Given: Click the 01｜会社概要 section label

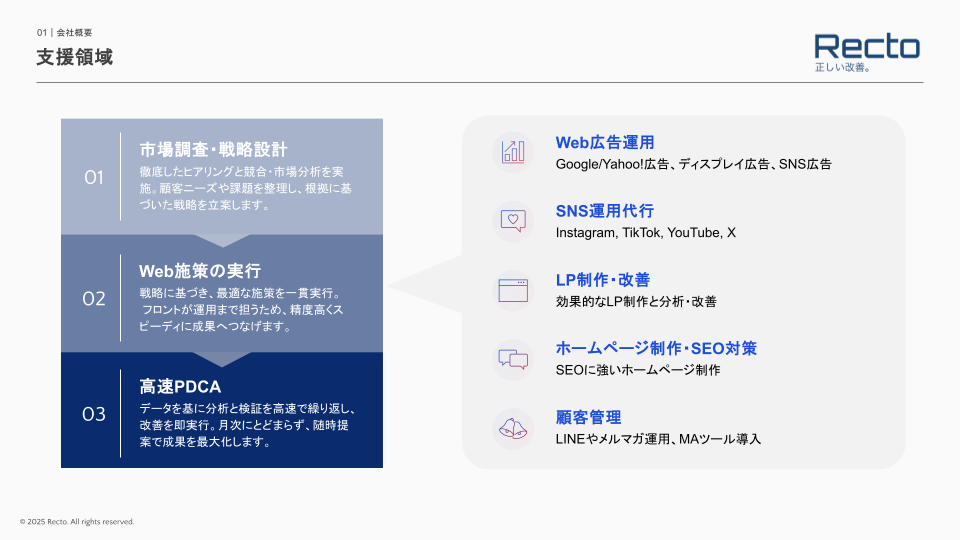Looking at the screenshot, I should pos(64,32).
